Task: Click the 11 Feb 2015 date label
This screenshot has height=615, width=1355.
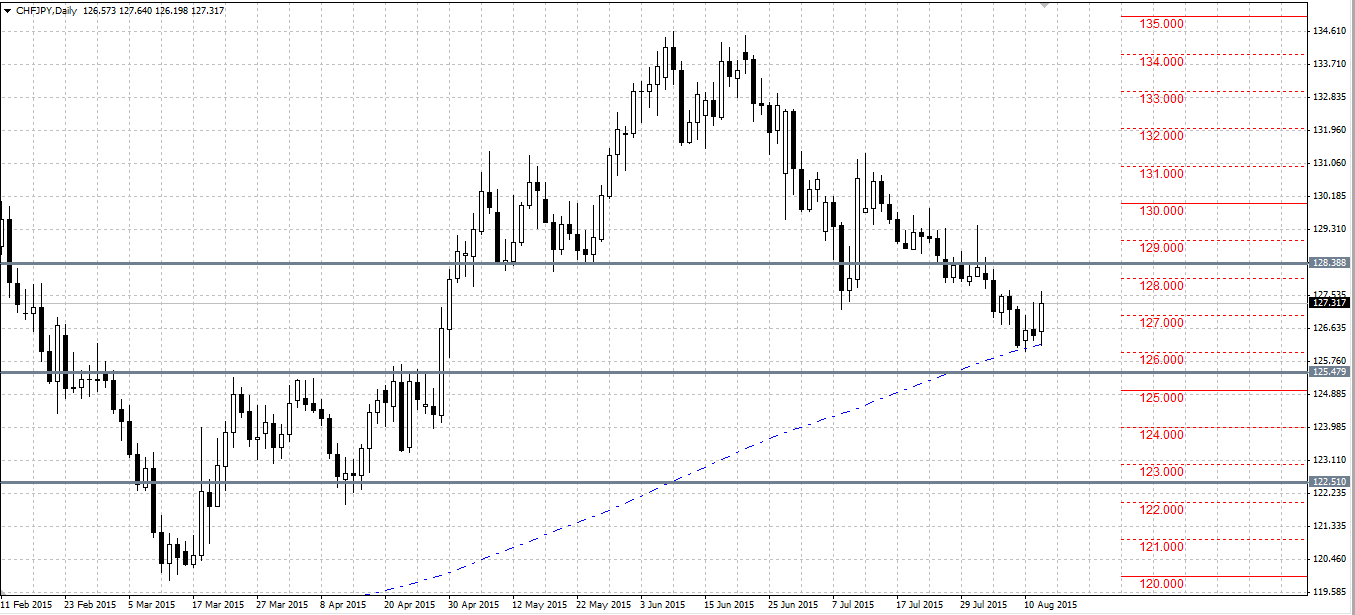Action: coord(27,605)
